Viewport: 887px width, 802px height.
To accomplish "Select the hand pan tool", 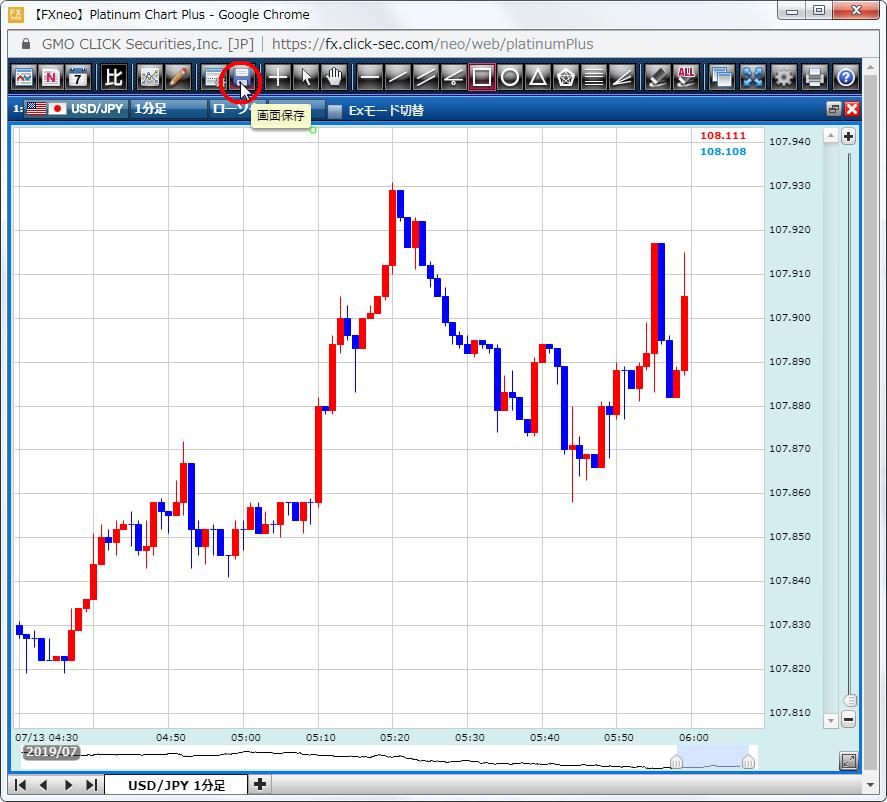I will (332, 77).
